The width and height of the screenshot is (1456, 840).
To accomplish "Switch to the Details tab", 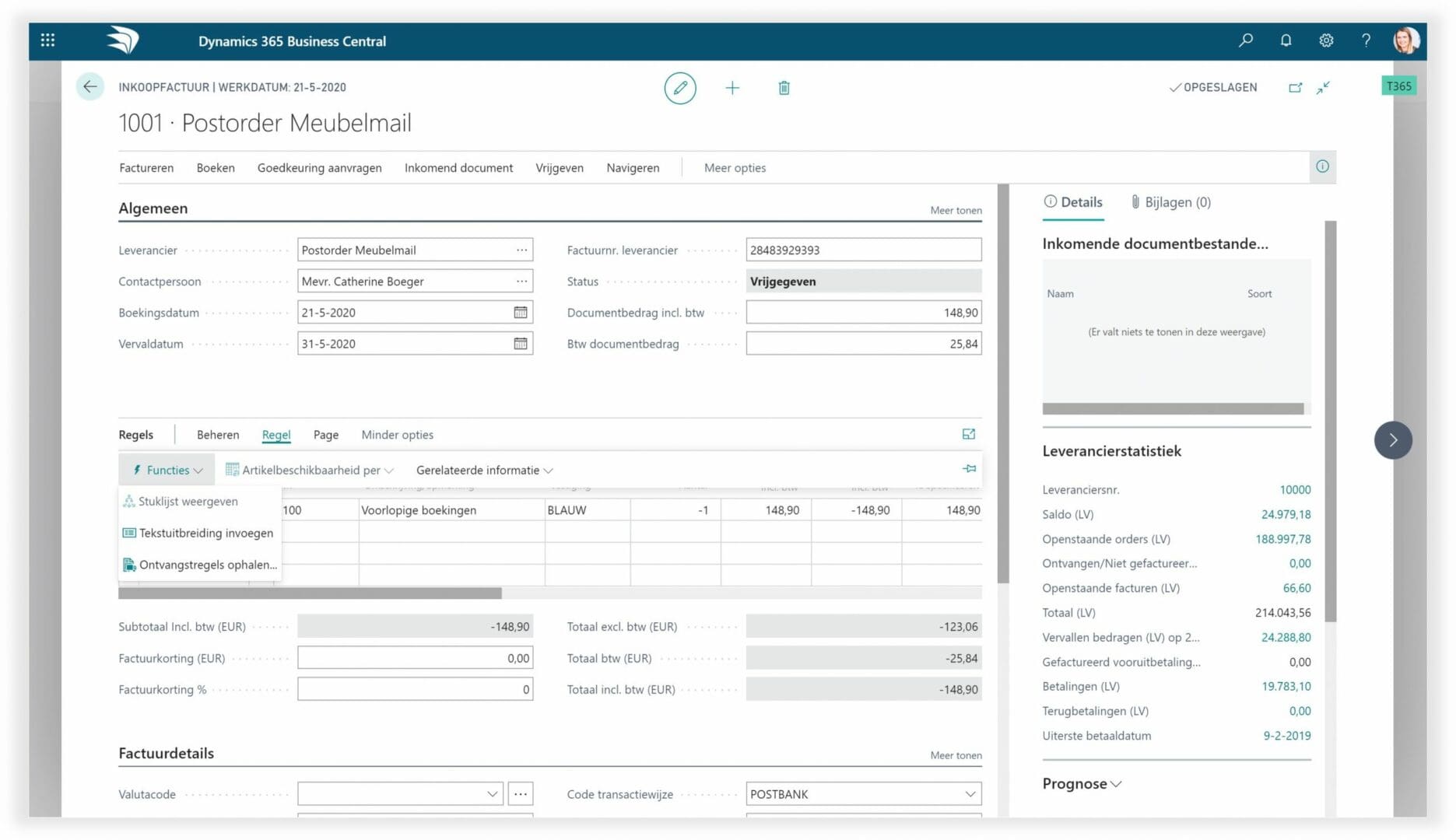I will (x=1073, y=202).
